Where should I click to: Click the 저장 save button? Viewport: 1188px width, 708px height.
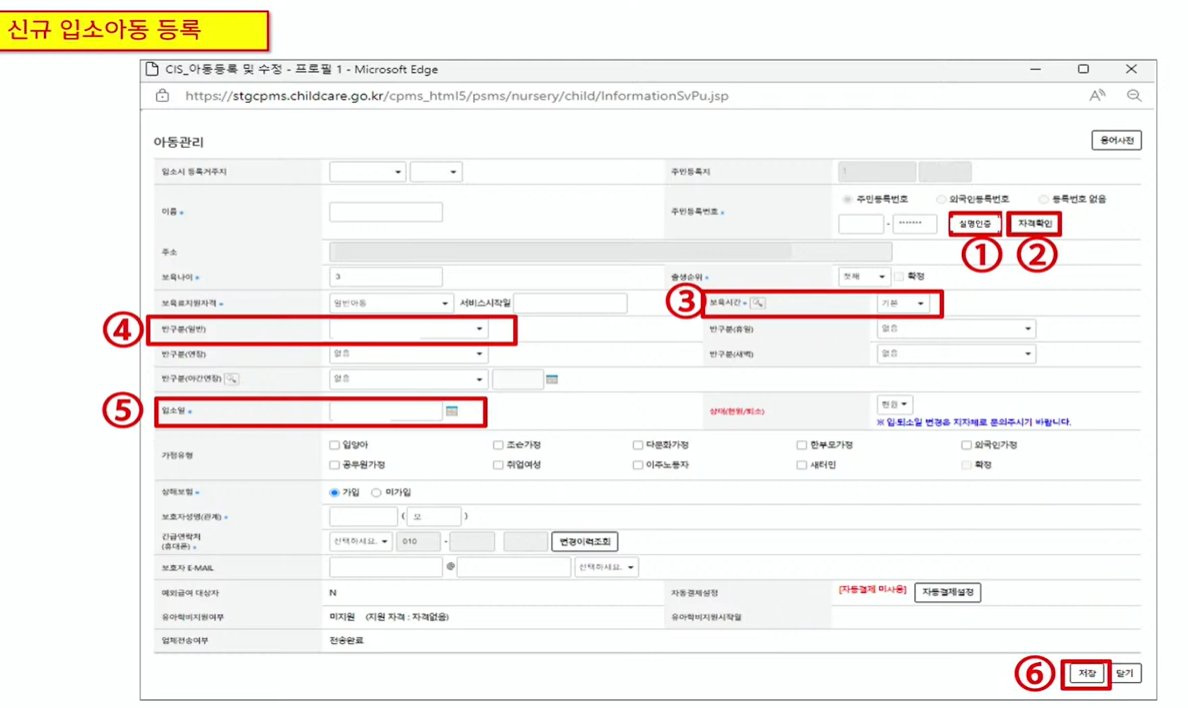pyautogui.click(x=1086, y=673)
